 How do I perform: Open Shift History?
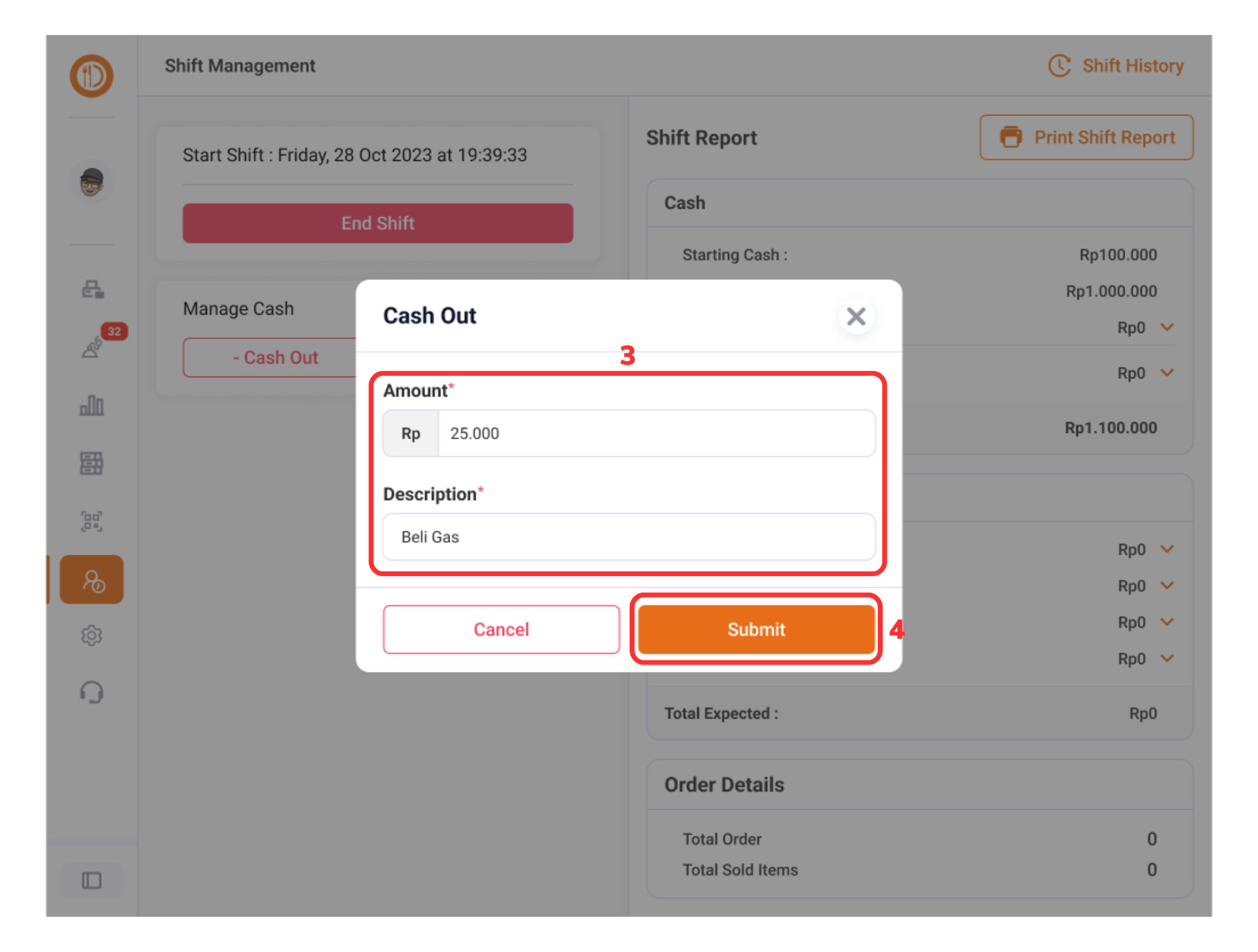(x=1115, y=66)
